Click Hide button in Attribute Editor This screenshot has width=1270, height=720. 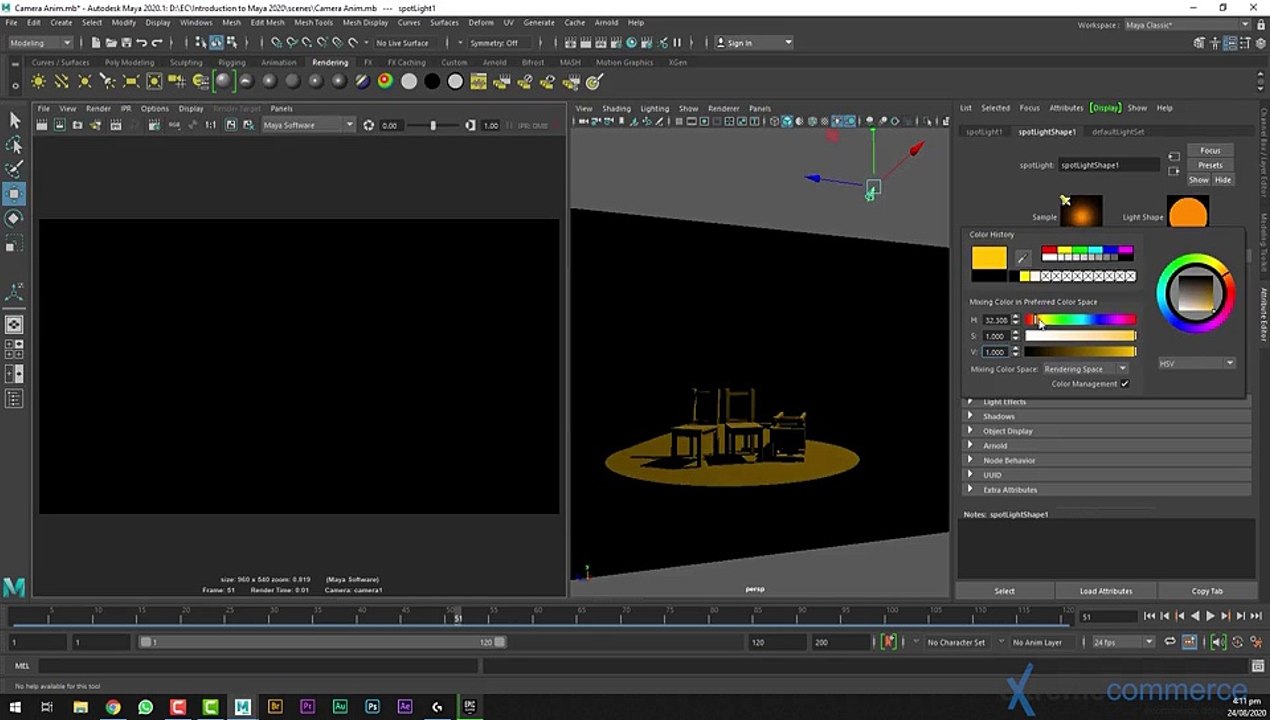coord(1223,180)
